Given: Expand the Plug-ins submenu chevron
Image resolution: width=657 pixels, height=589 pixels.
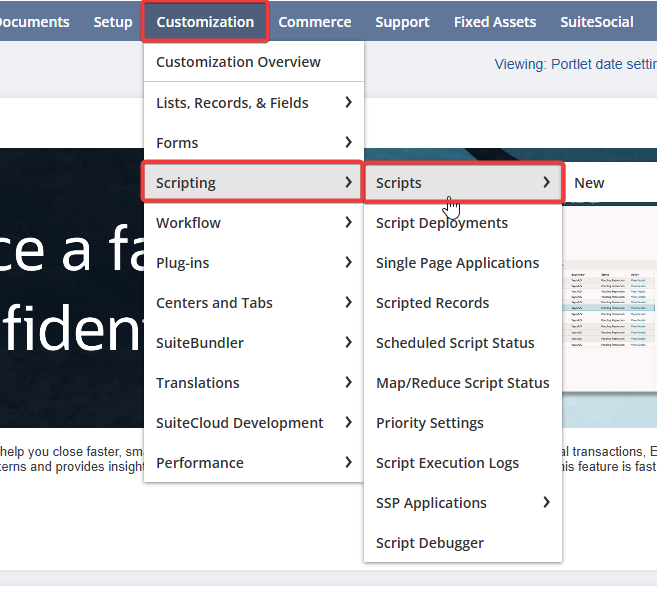Looking at the screenshot, I should (x=348, y=263).
